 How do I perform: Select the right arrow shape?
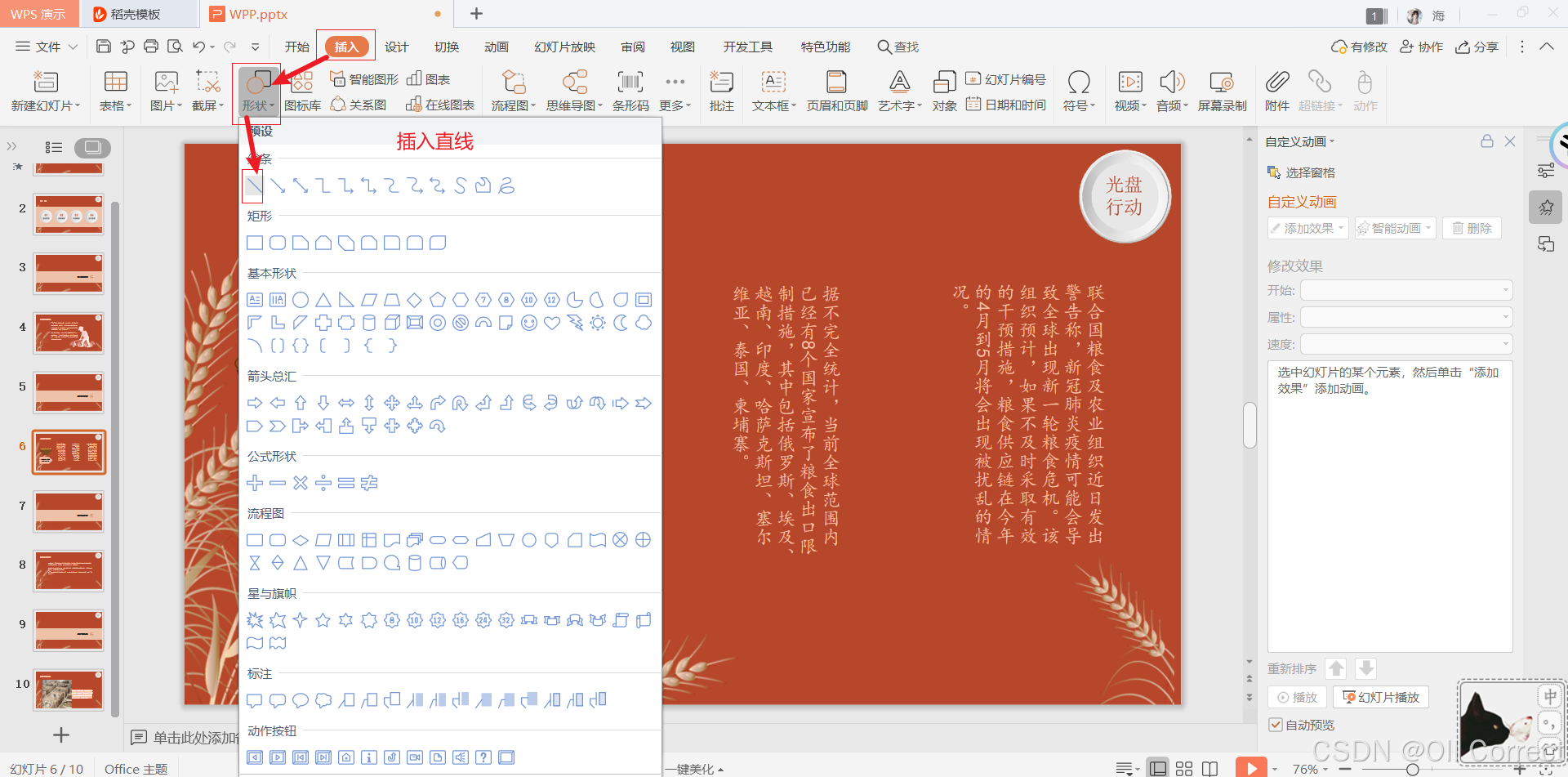pos(255,403)
